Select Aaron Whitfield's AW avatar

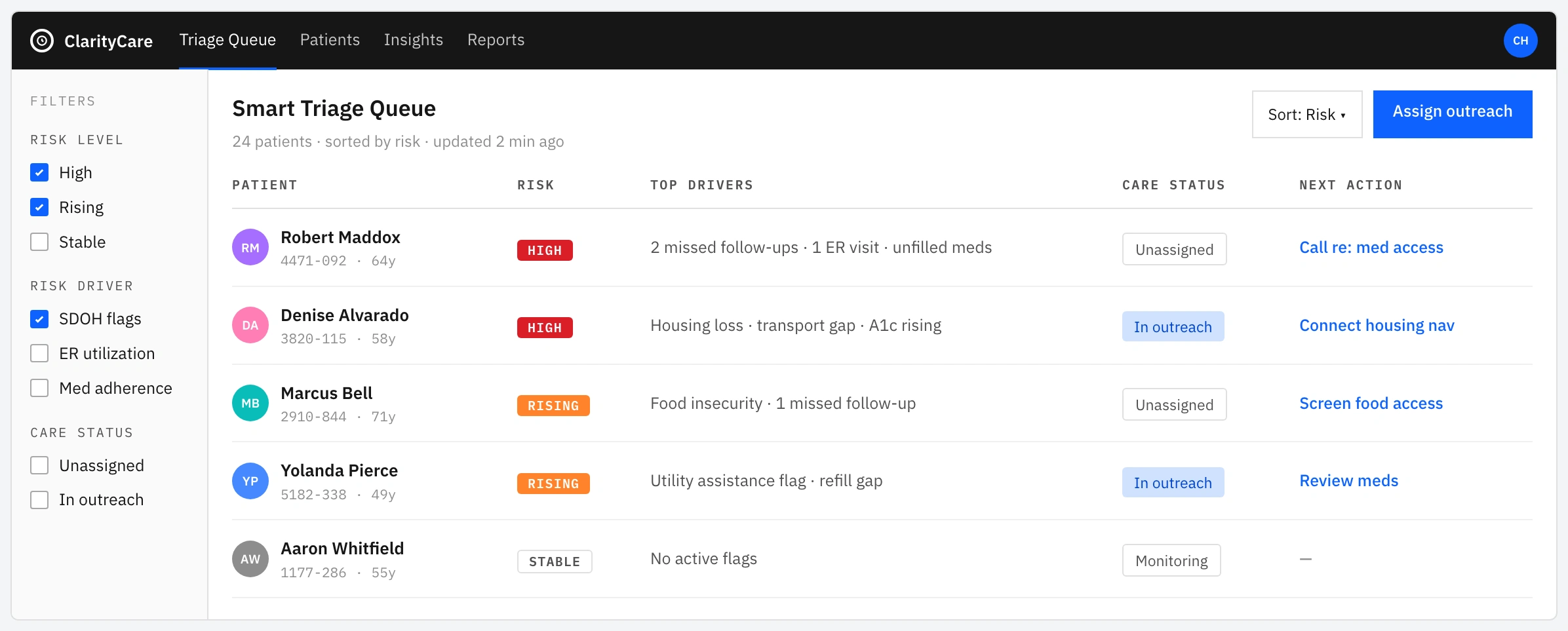pyautogui.click(x=250, y=559)
